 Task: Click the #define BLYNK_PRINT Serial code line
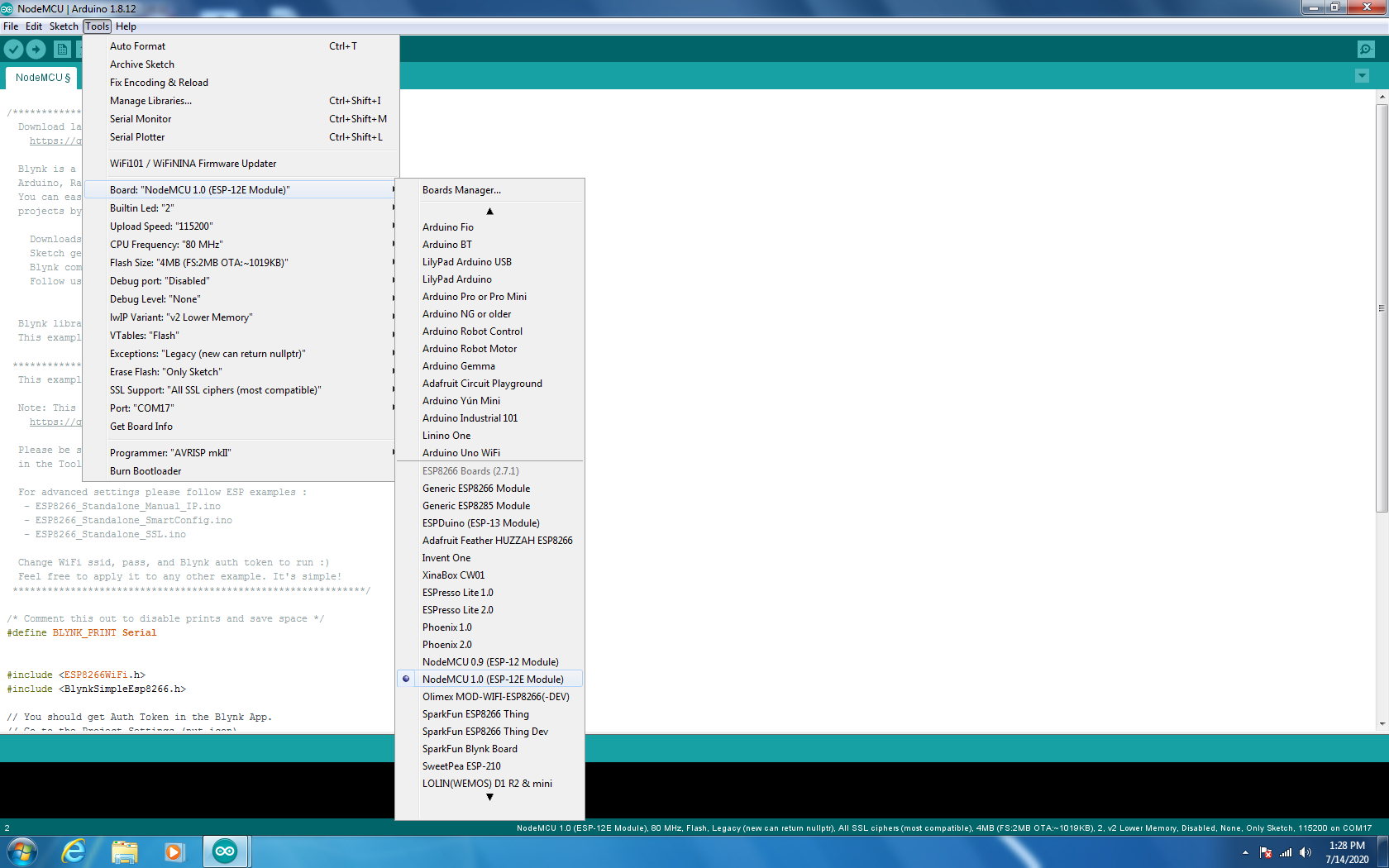pyautogui.click(x=82, y=633)
